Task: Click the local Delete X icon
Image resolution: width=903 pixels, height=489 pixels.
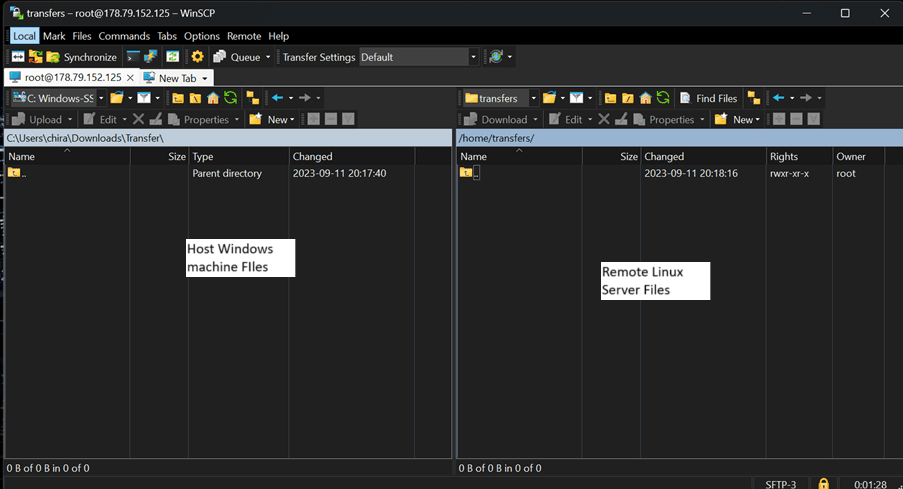Action: pyautogui.click(x=138, y=119)
